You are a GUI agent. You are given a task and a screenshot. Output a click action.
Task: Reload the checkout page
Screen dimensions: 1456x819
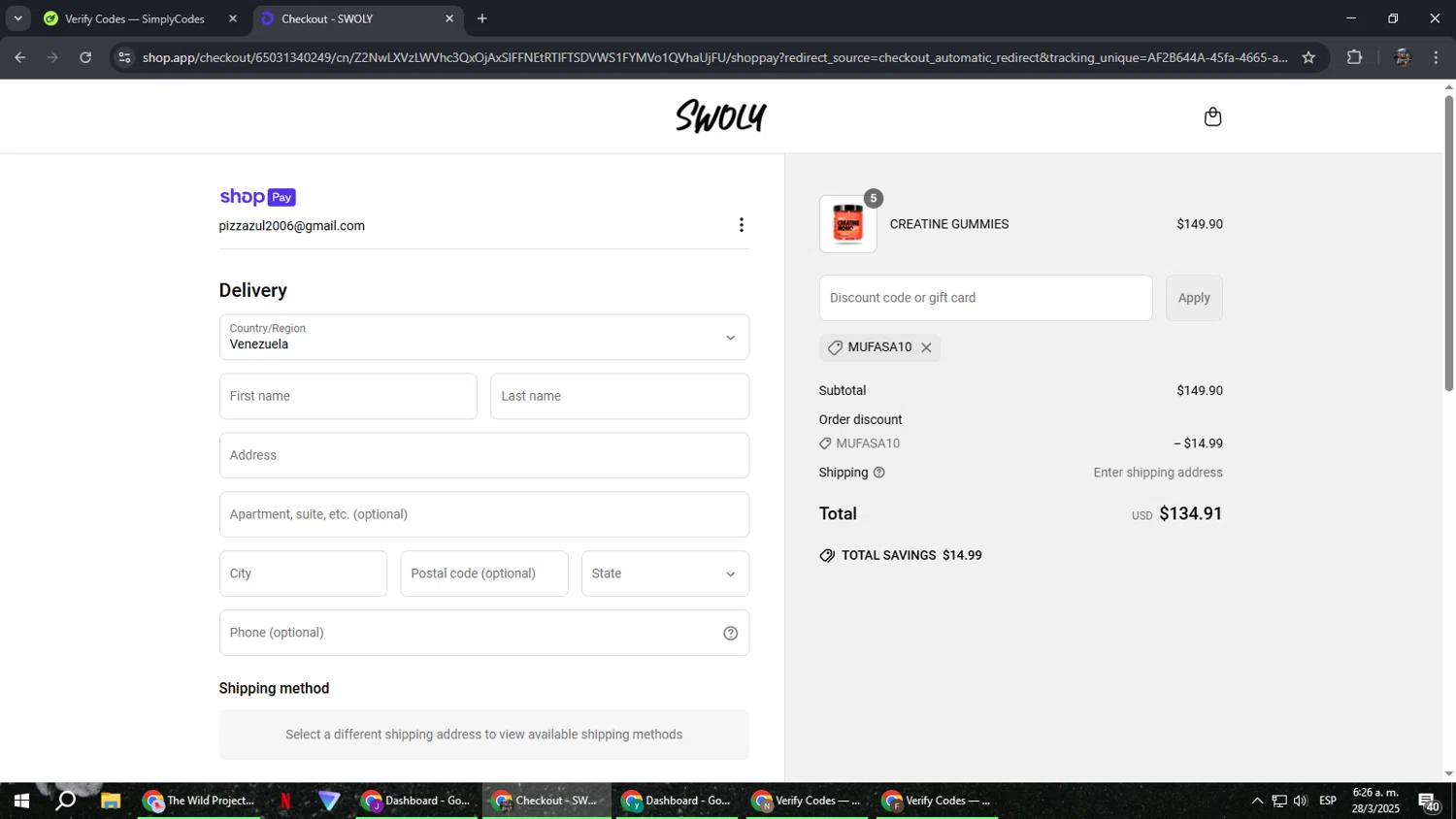pos(85,57)
